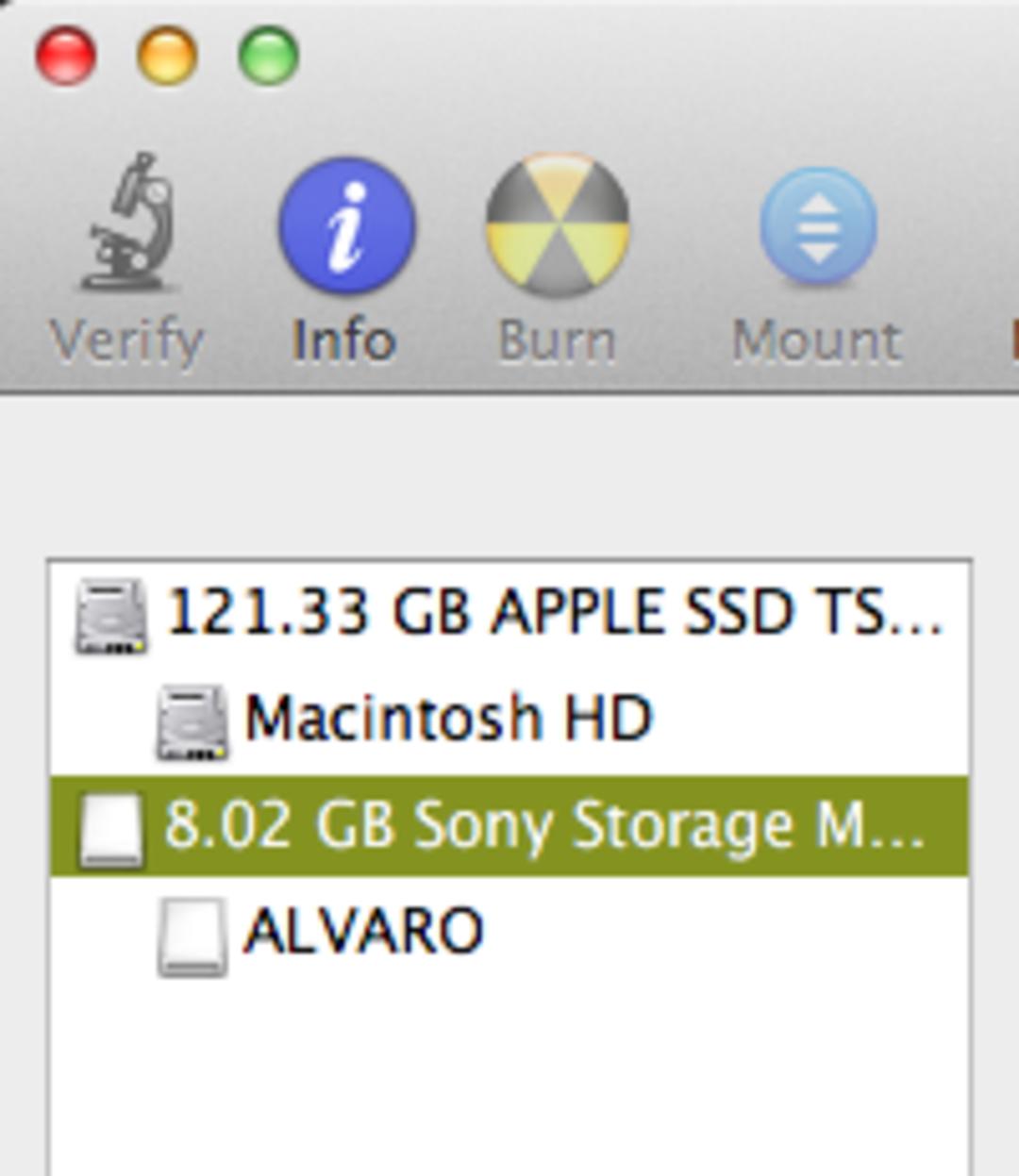Click the ALVARO volume icon

[x=192, y=936]
